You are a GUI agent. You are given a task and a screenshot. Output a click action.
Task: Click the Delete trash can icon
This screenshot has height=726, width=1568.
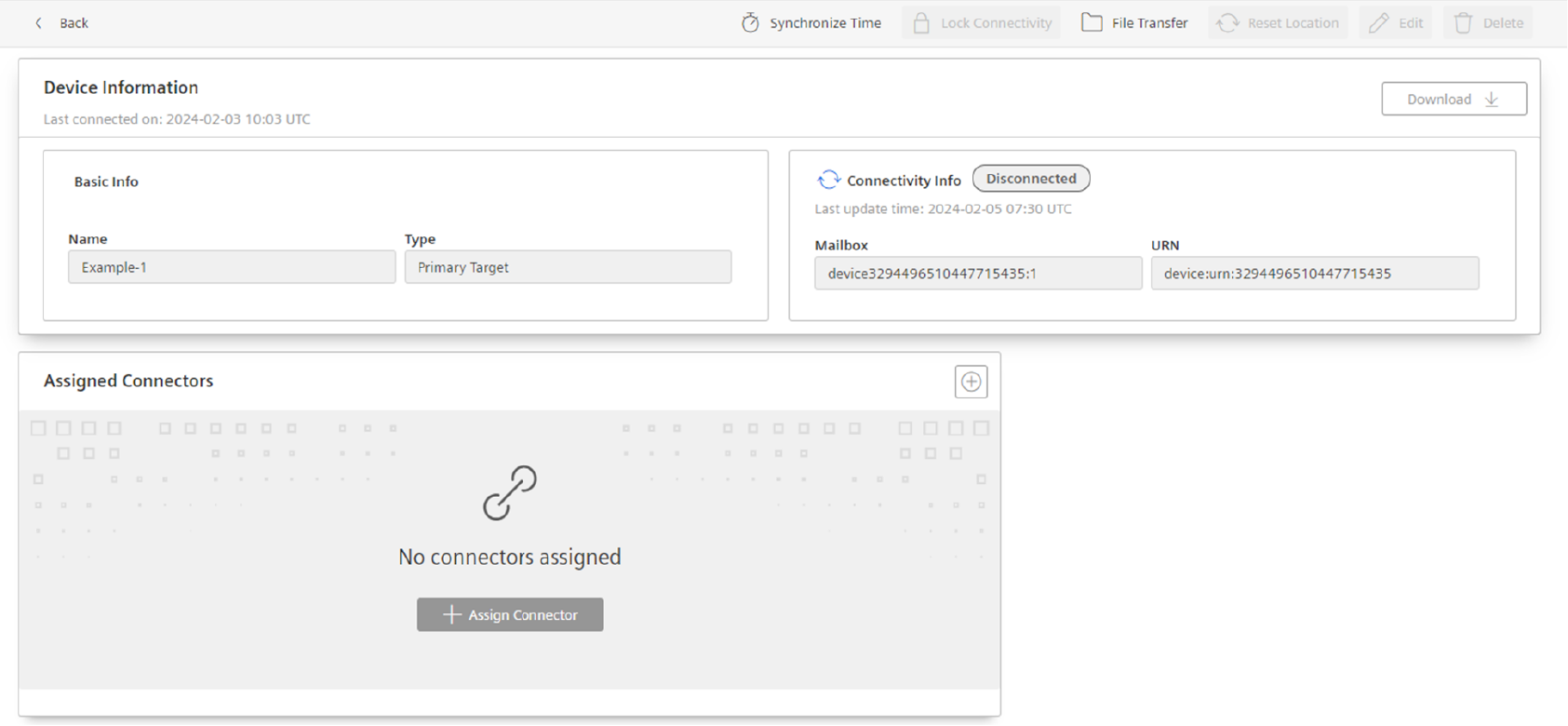point(1463,23)
